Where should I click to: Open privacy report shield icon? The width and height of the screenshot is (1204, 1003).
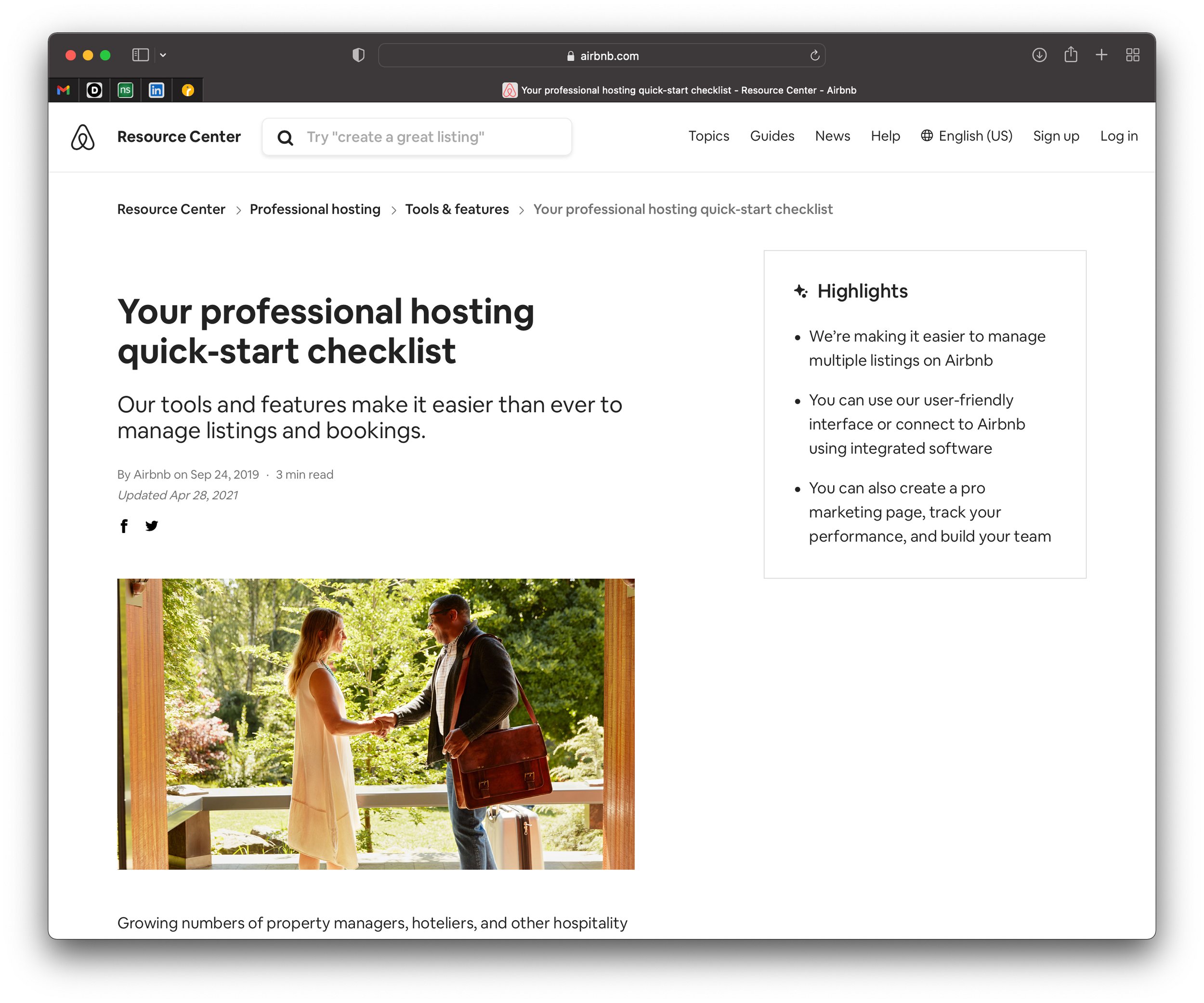coord(358,55)
